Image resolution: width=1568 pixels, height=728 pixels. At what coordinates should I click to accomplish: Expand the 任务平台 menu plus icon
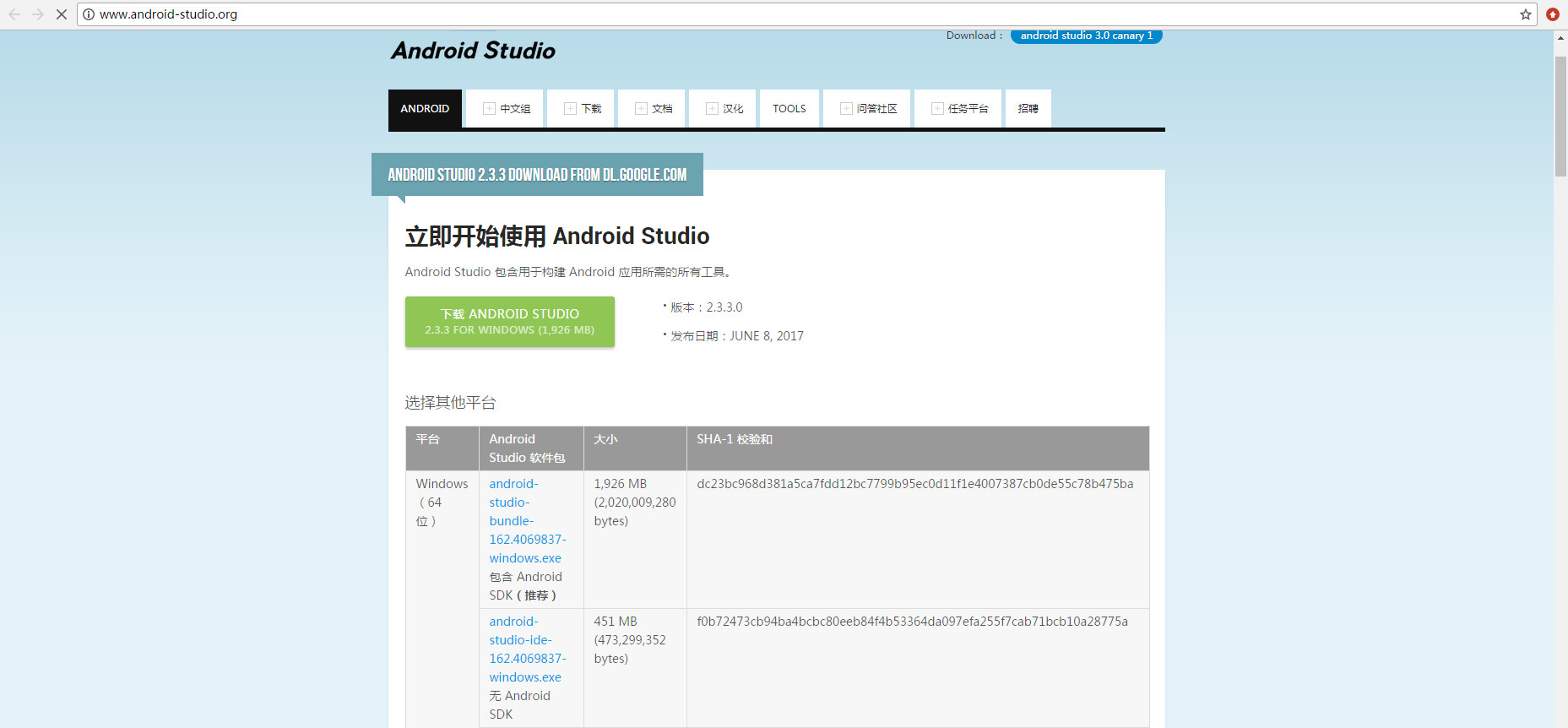click(x=937, y=109)
